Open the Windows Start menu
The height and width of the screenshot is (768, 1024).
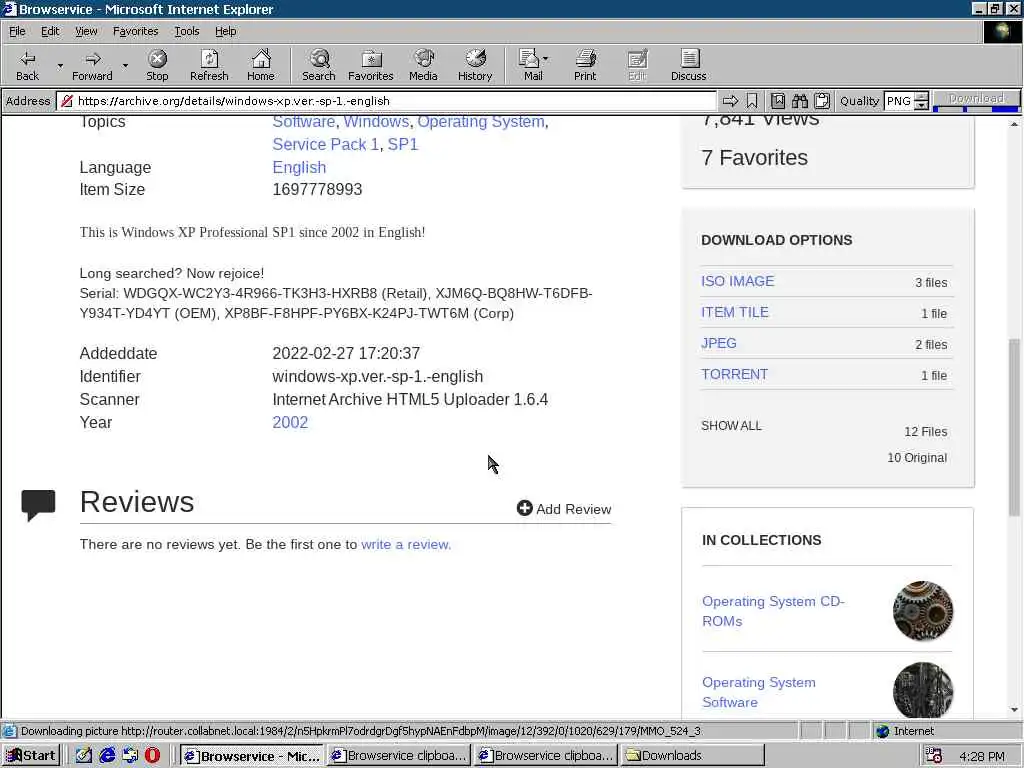coord(31,756)
